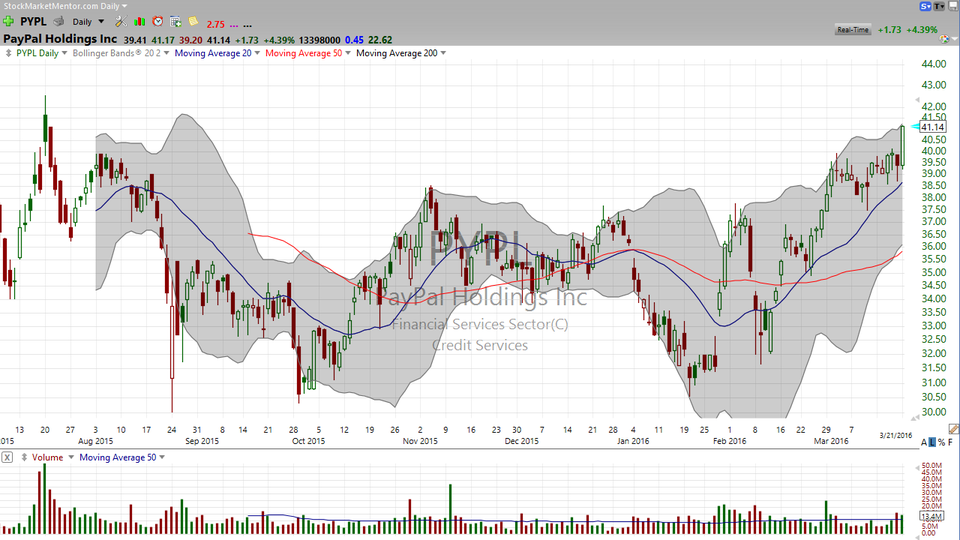
Task: Click the save layout floppy icon
Action: coord(953,6)
